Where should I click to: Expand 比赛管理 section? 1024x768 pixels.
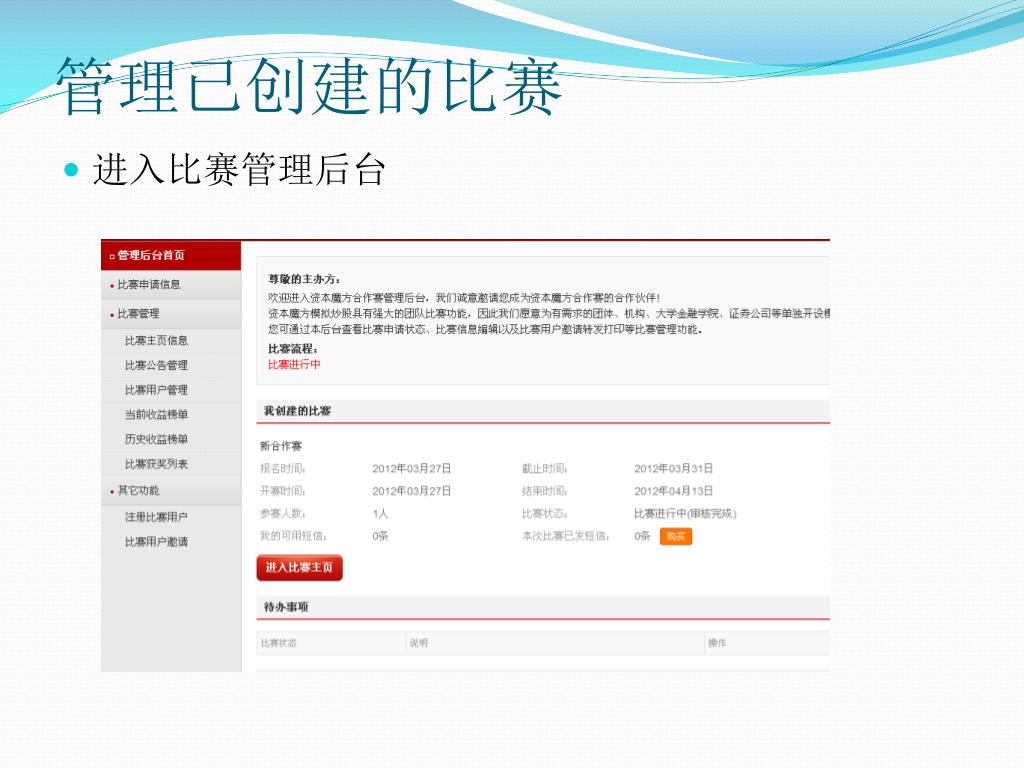click(x=170, y=314)
